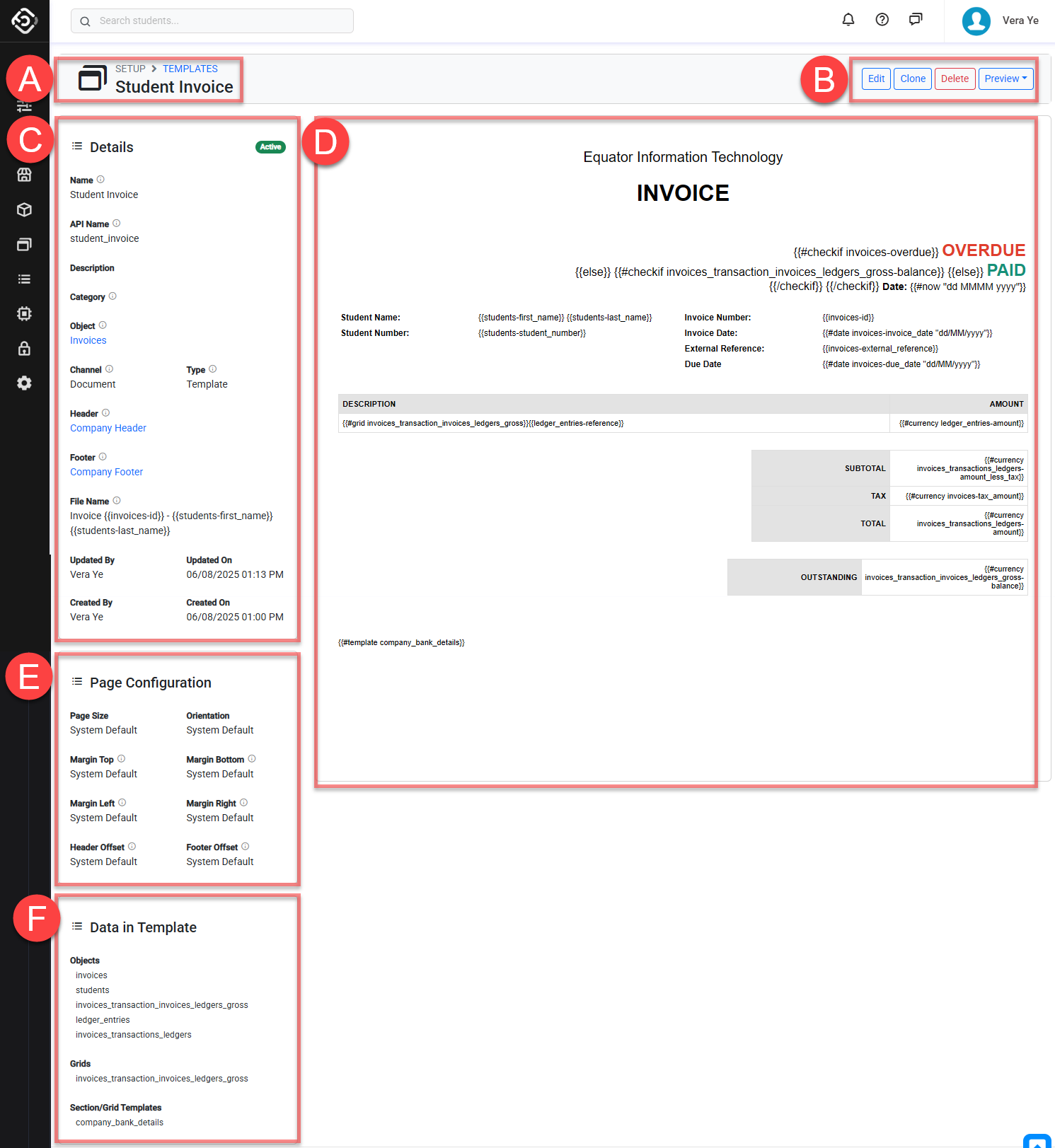The width and height of the screenshot is (1055, 1148).
Task: Open the settings gear in the sidebar
Action: click(24, 383)
